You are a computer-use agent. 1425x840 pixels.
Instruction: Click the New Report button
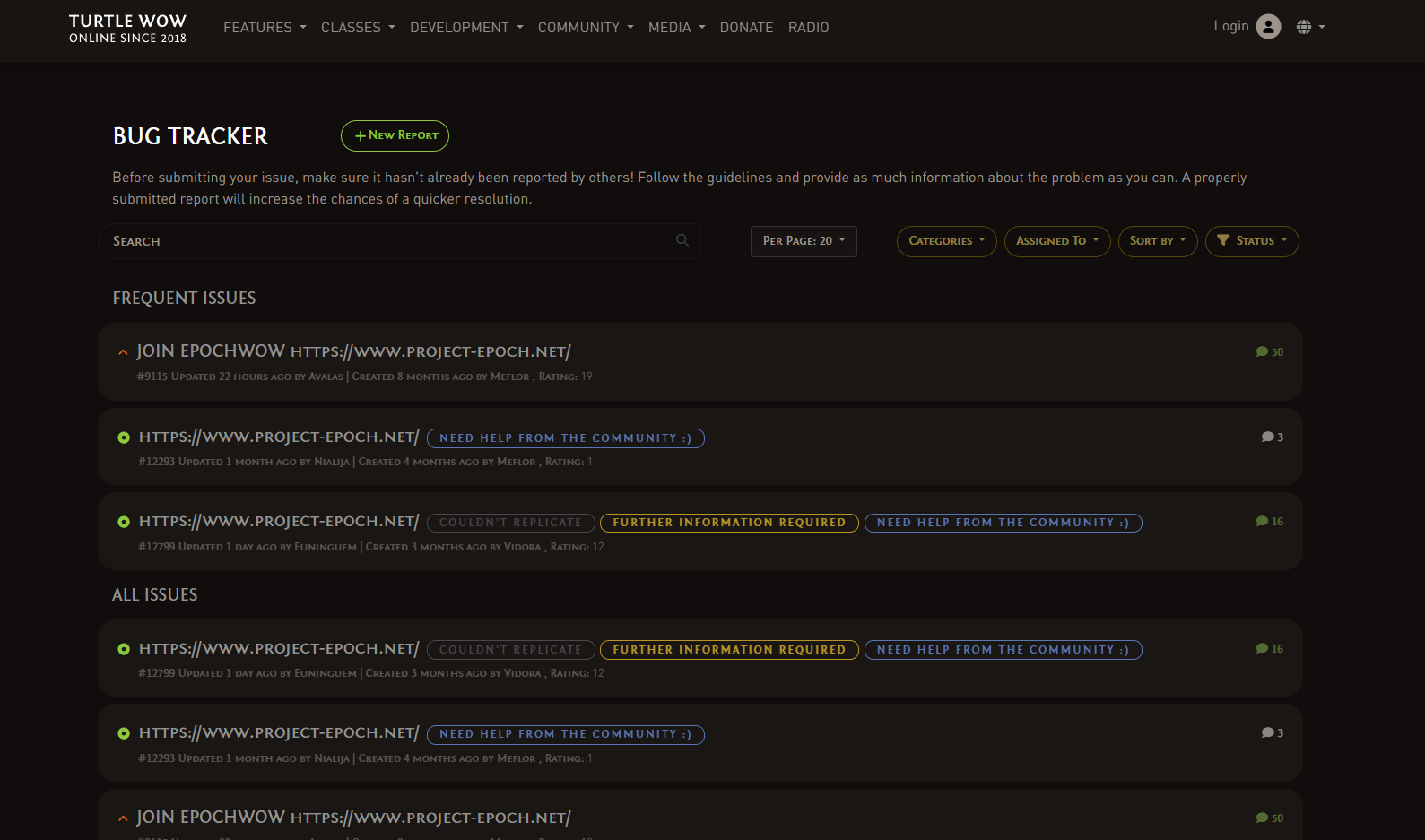point(395,135)
